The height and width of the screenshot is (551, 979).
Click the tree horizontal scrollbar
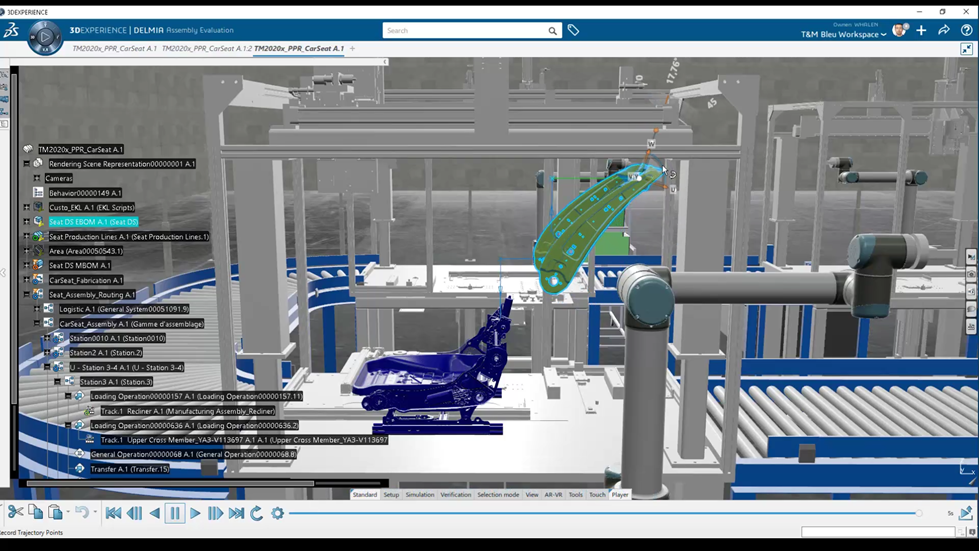tap(170, 484)
